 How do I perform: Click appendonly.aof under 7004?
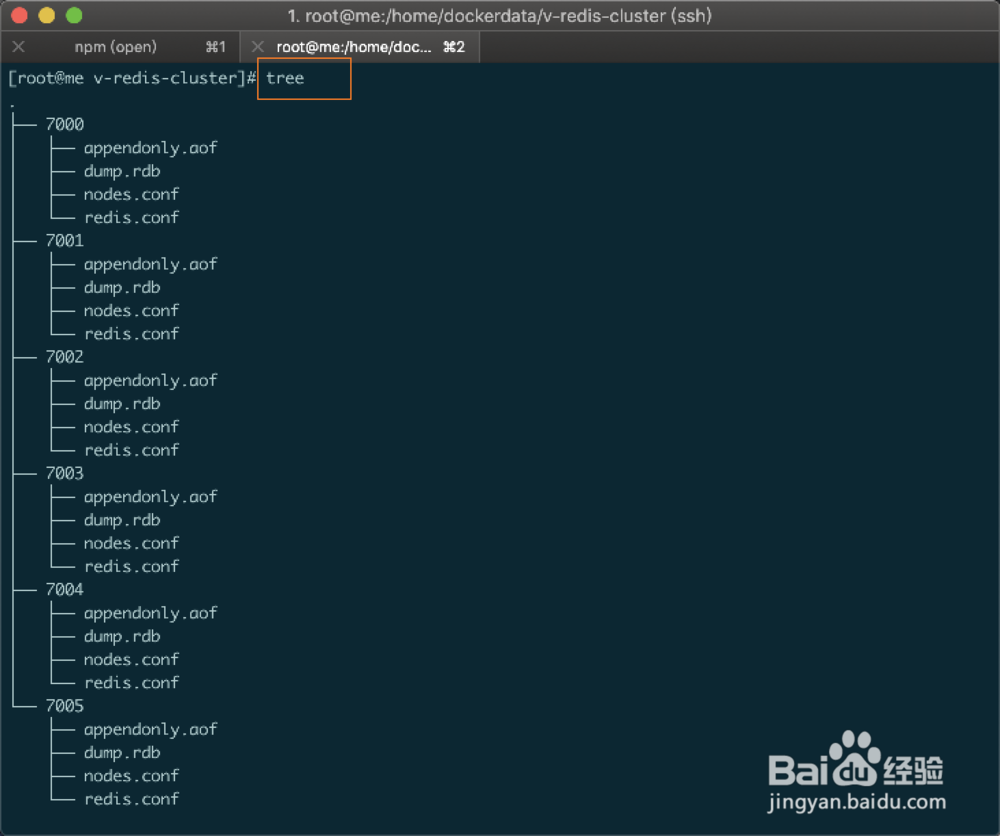click(x=151, y=613)
